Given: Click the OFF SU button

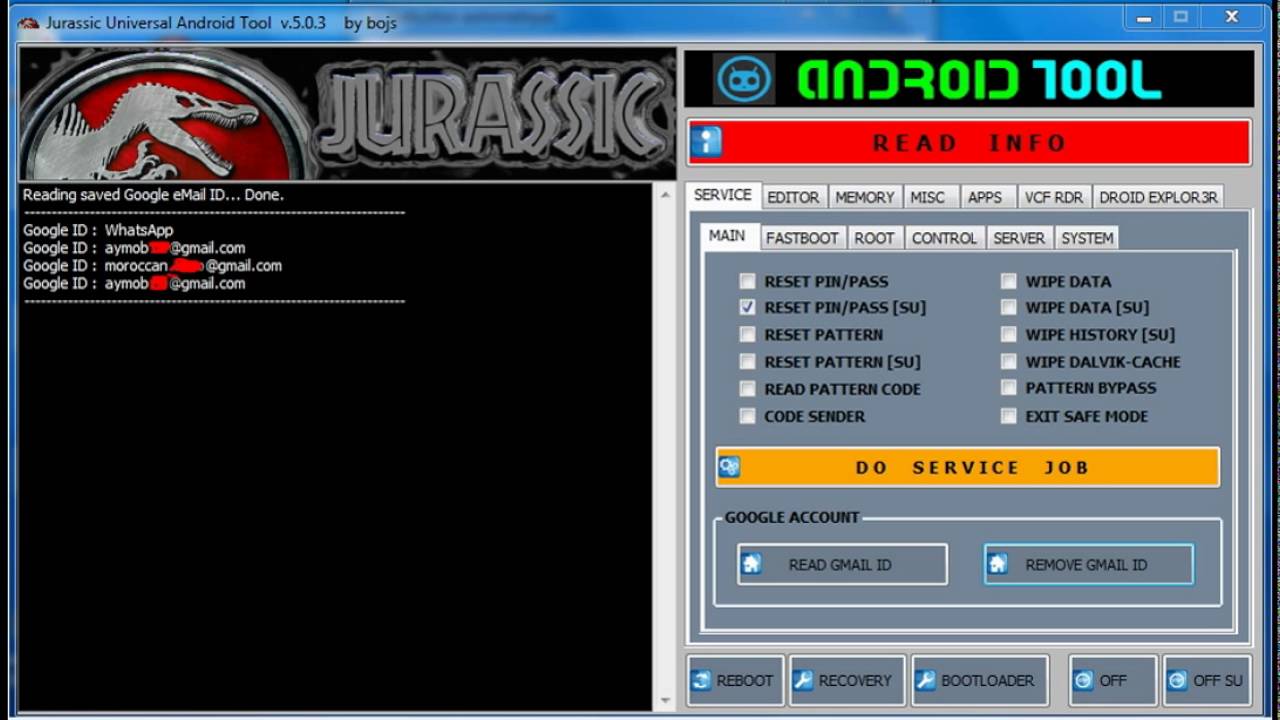Looking at the screenshot, I should [x=1207, y=680].
